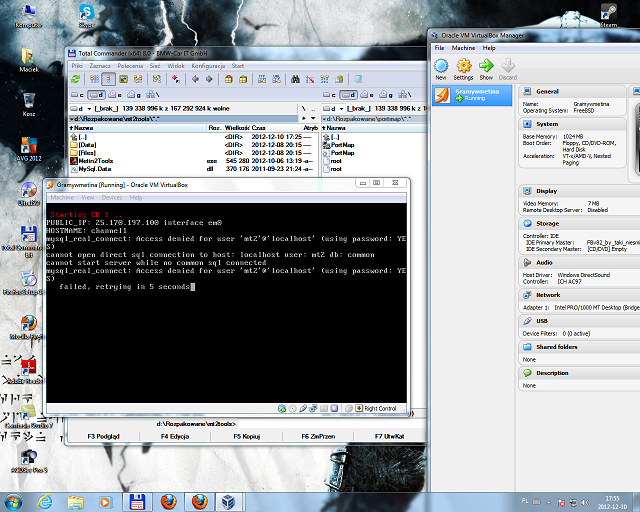Select drive c in the left panel drive bar
640x512 pixels.
click(77, 95)
